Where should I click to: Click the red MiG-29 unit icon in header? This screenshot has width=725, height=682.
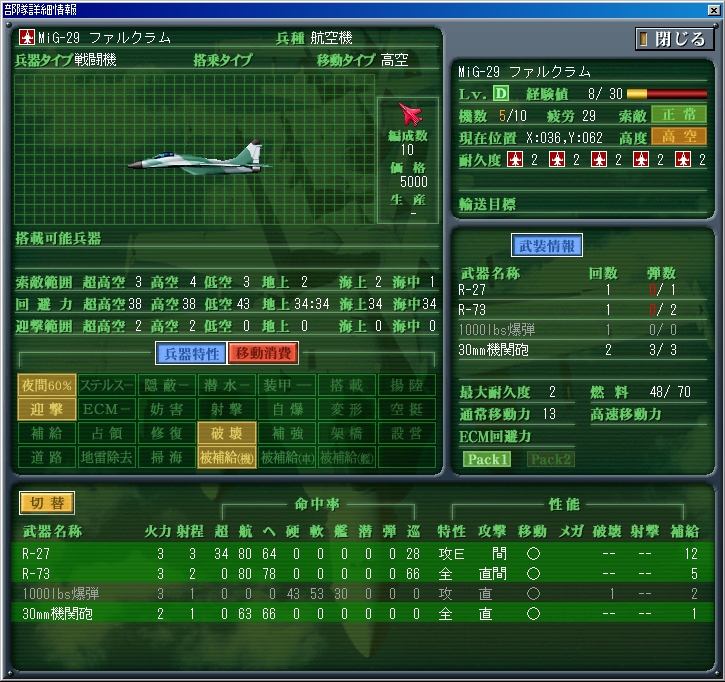click(27, 37)
